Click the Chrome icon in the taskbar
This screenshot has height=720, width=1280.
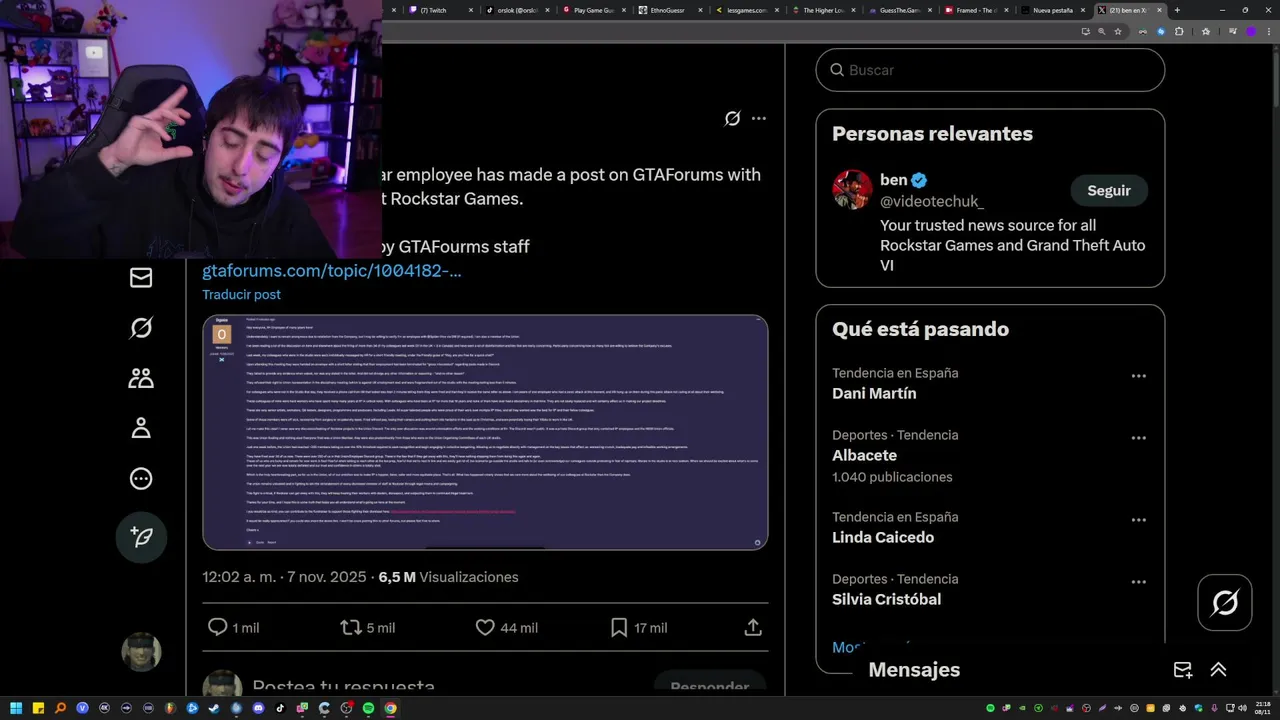(x=390, y=708)
